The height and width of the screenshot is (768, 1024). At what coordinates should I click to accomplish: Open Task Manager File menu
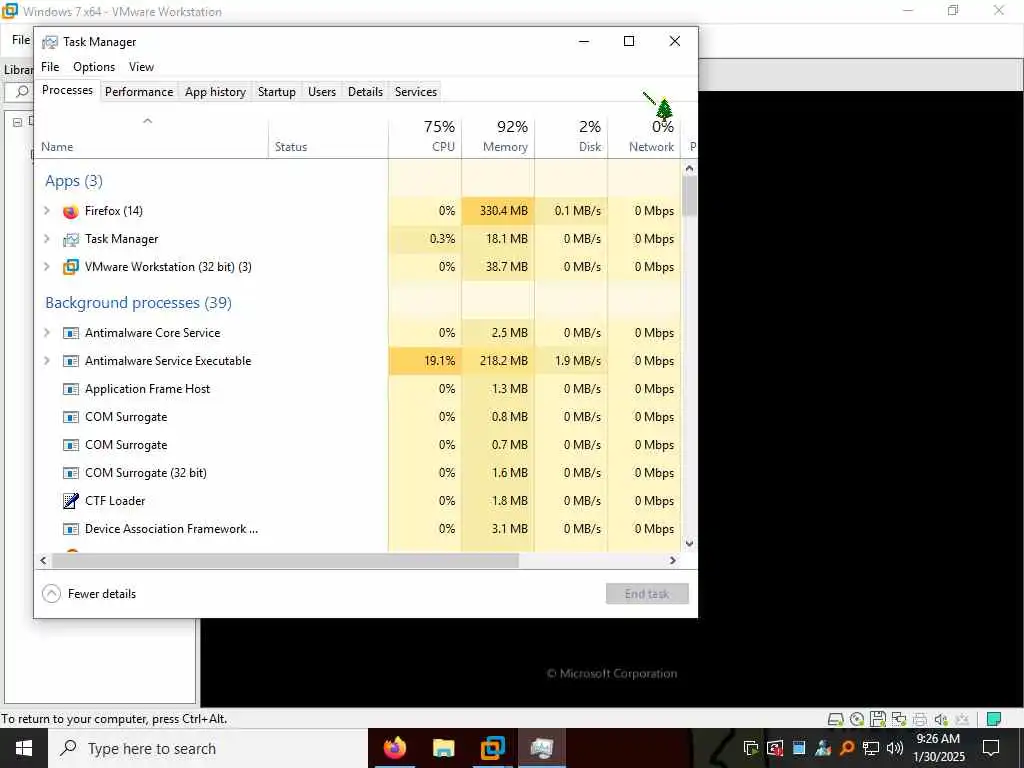(50, 67)
